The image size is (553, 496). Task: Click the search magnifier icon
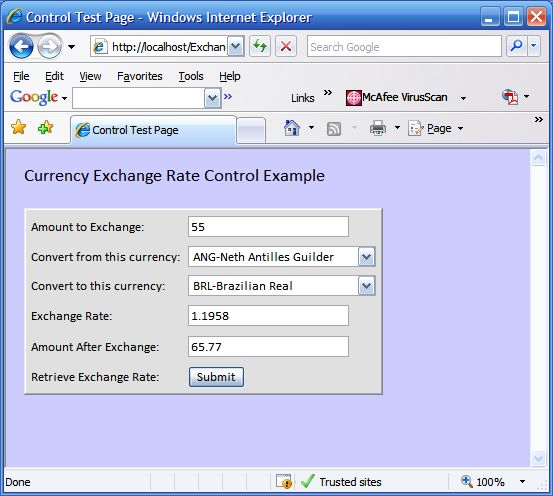(516, 46)
